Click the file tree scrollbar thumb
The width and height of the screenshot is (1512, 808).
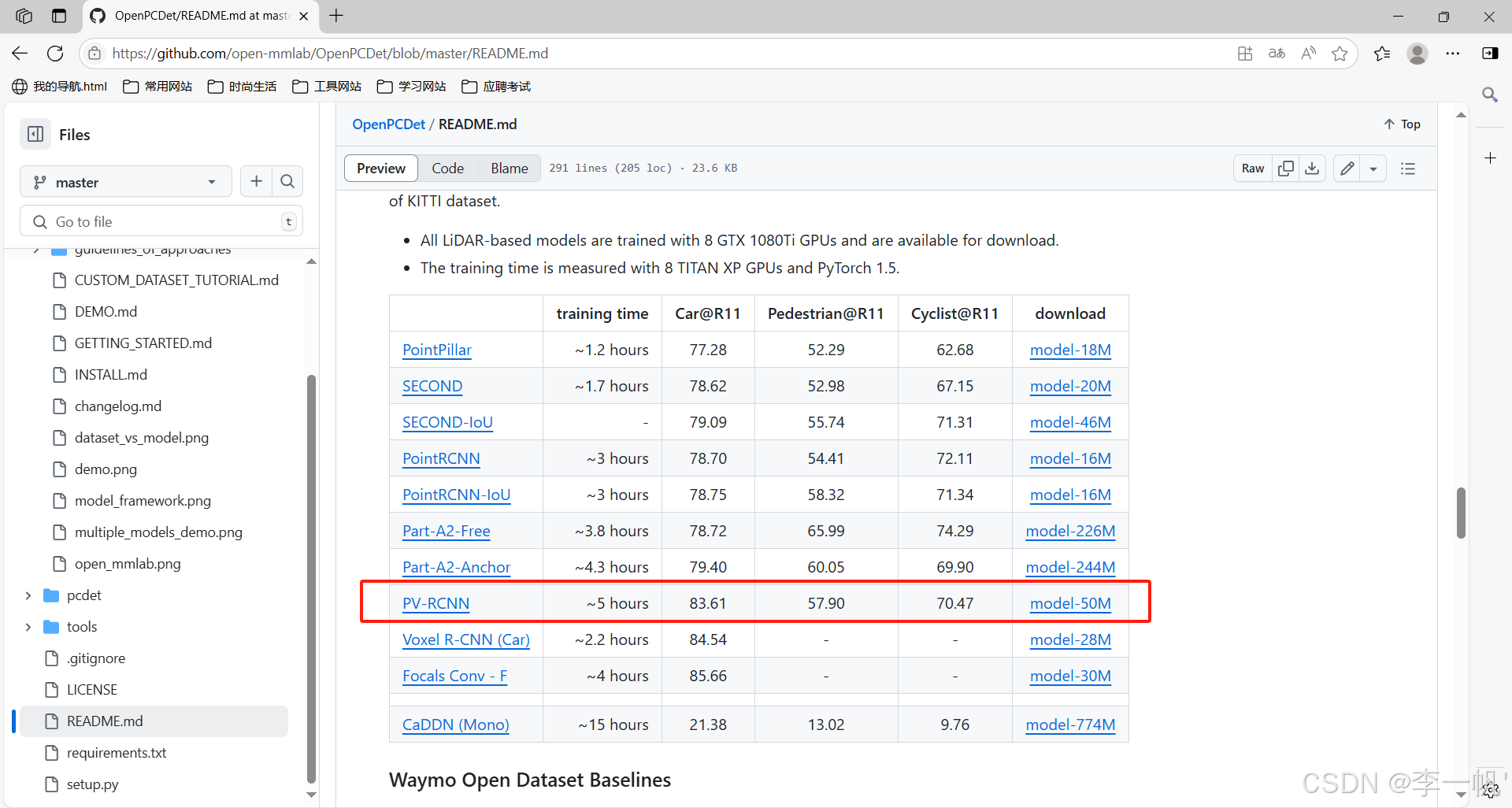pos(311,579)
